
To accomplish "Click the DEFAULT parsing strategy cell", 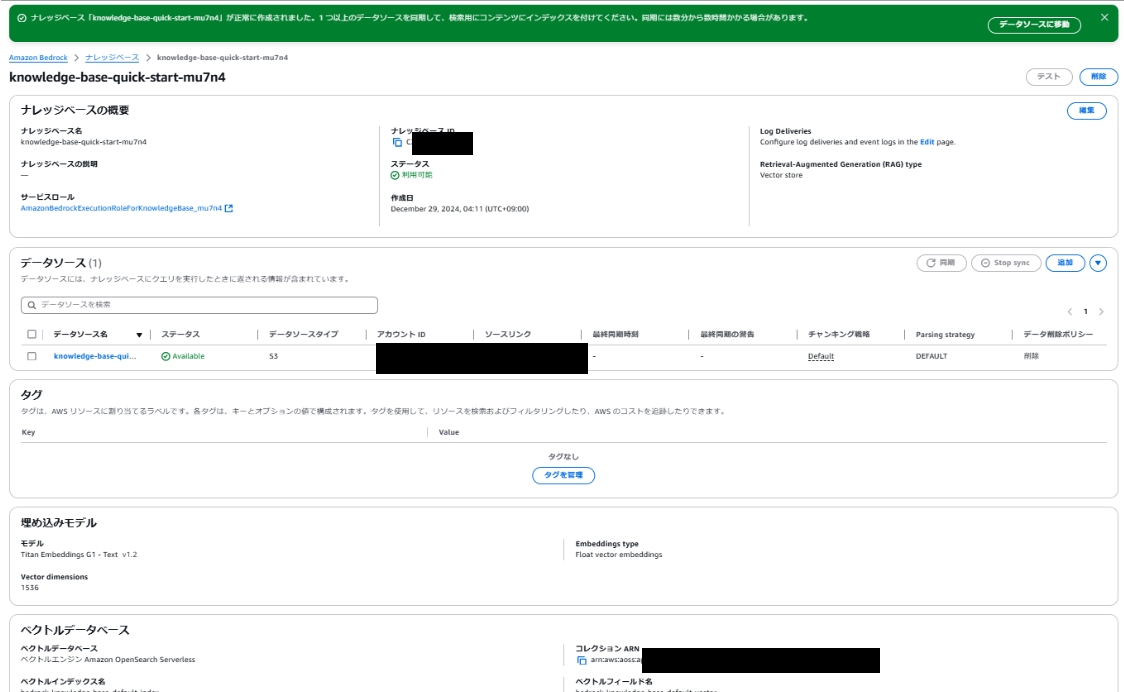I will [931, 356].
